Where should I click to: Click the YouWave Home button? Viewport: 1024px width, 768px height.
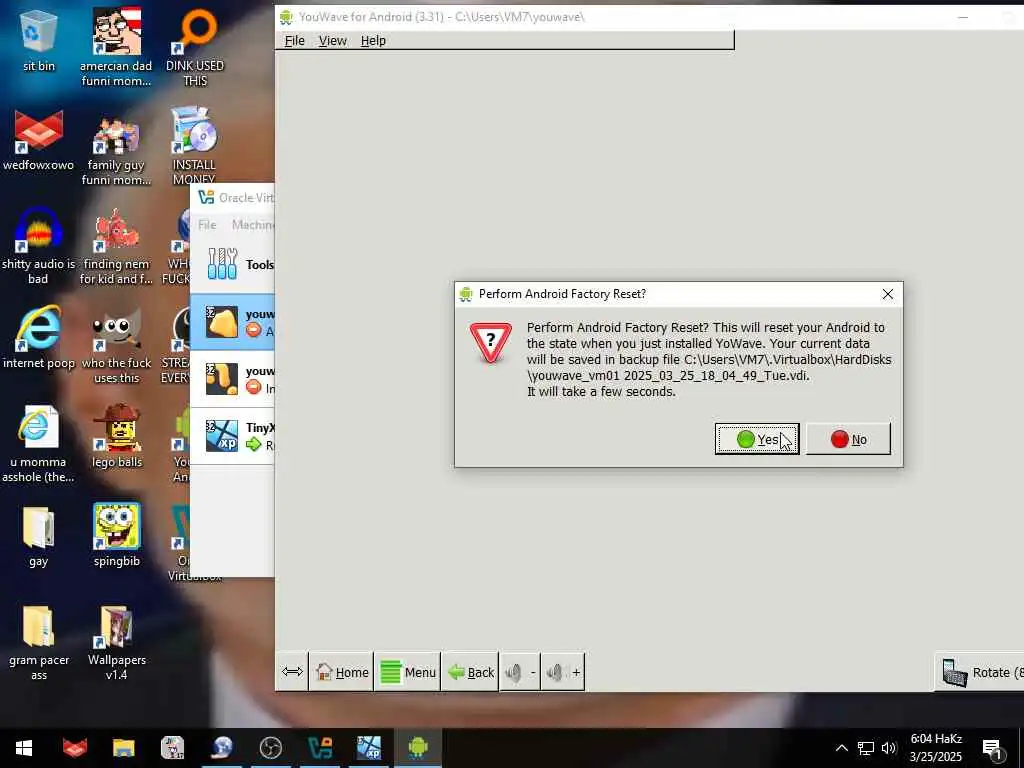click(x=342, y=671)
